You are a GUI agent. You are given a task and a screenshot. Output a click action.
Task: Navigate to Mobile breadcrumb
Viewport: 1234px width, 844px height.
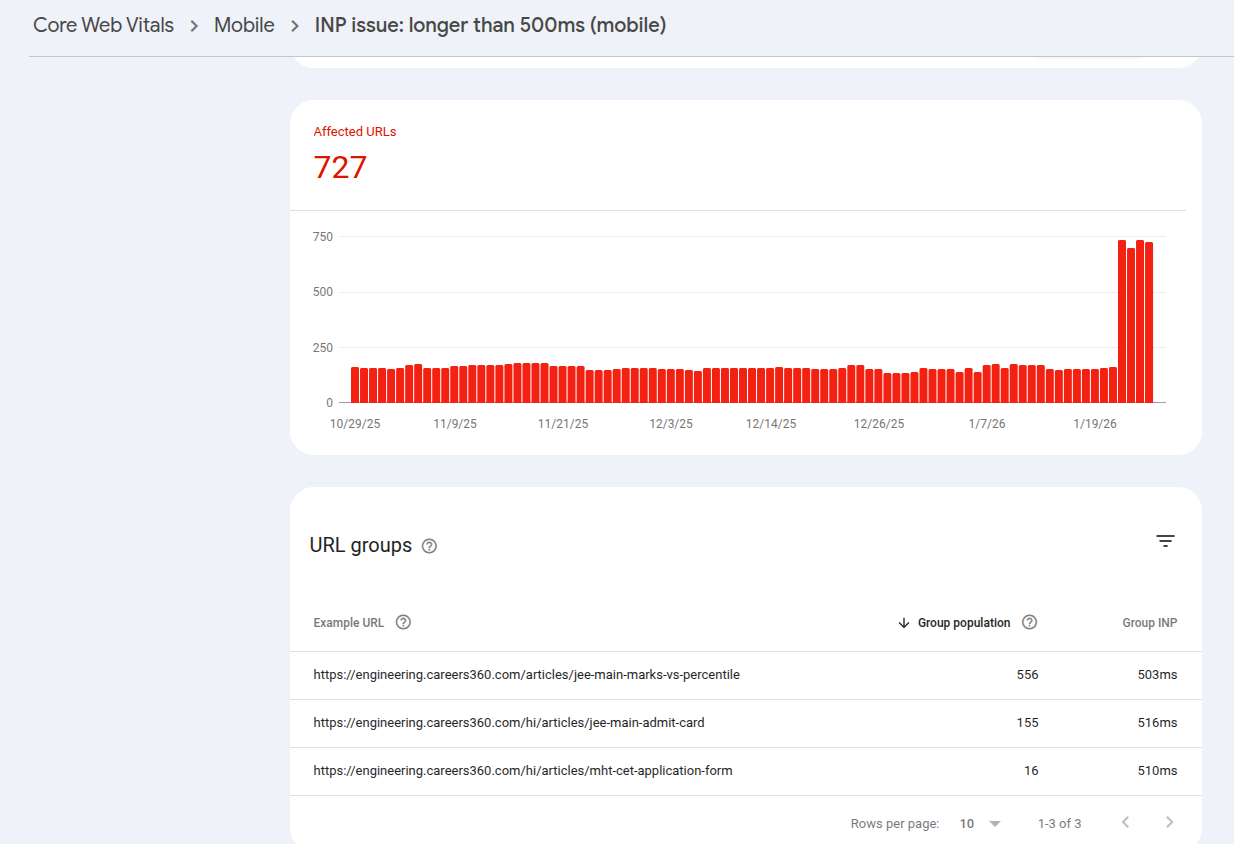[244, 25]
